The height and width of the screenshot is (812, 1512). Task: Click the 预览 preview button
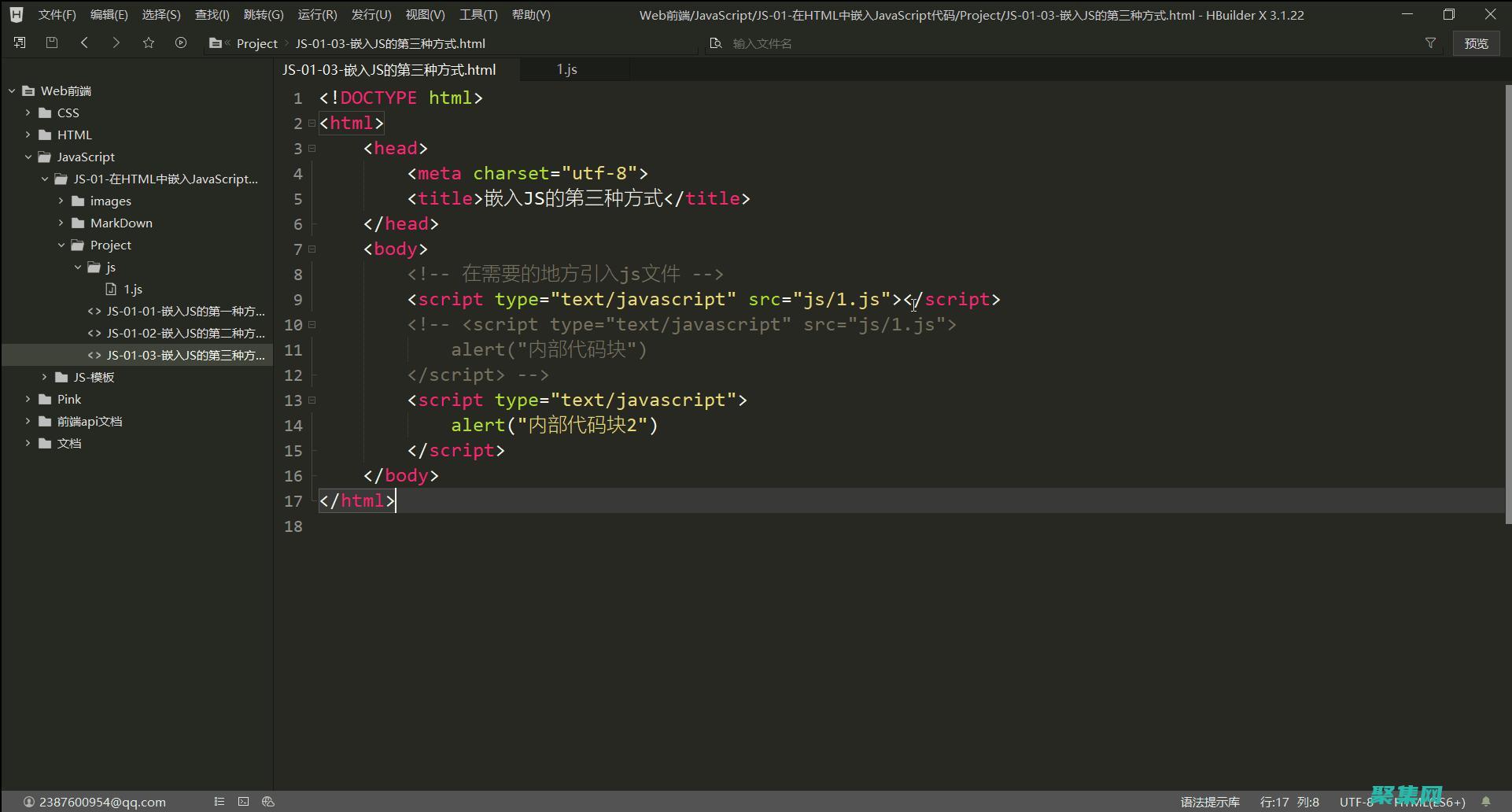pos(1476,43)
